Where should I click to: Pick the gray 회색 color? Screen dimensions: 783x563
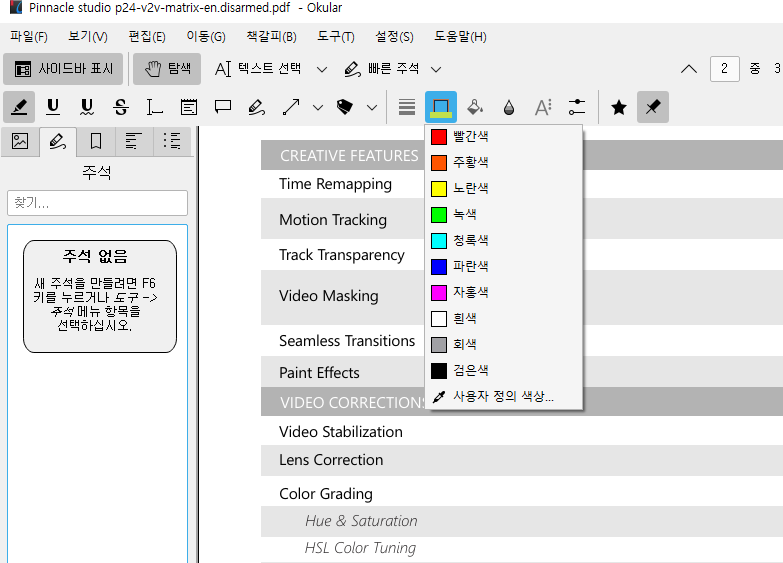503,344
